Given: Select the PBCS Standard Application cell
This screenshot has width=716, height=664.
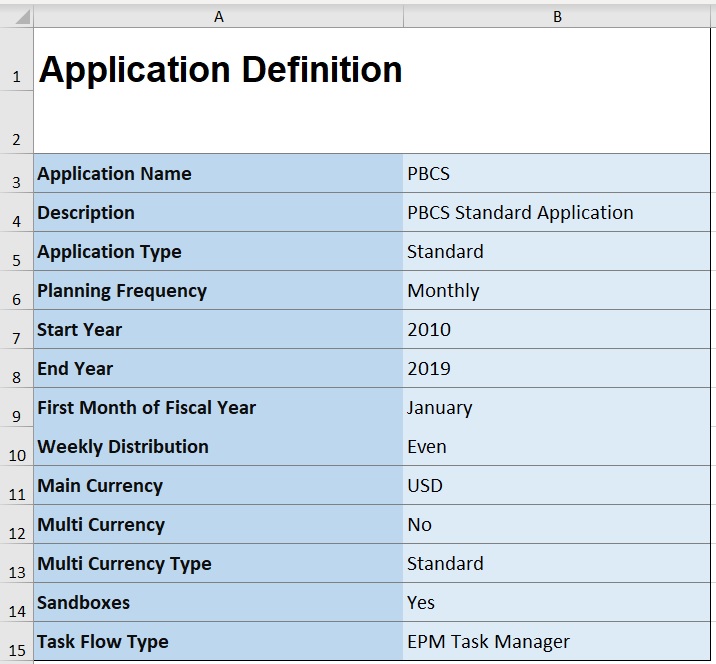Looking at the screenshot, I should (x=557, y=212).
